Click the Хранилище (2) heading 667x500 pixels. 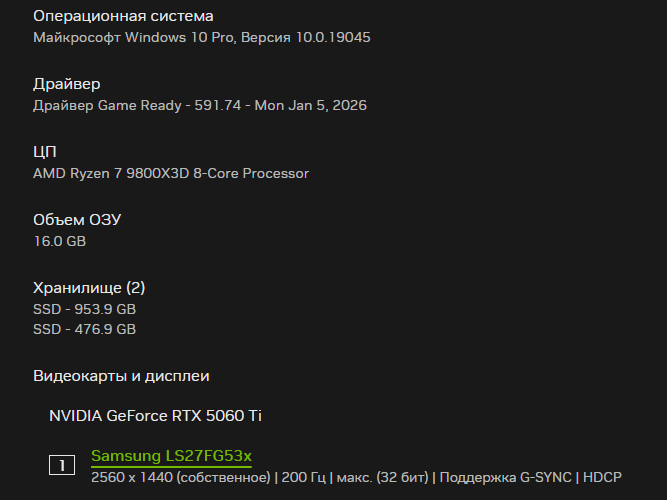click(x=89, y=288)
